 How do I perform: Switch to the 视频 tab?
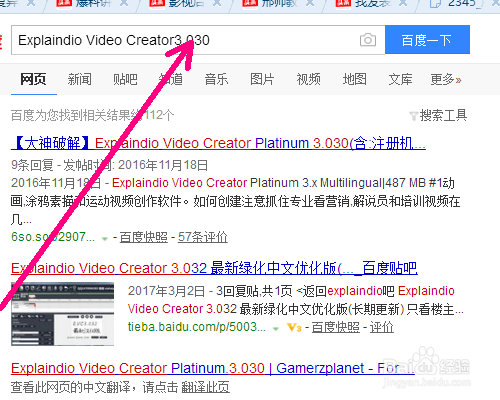coord(308,79)
